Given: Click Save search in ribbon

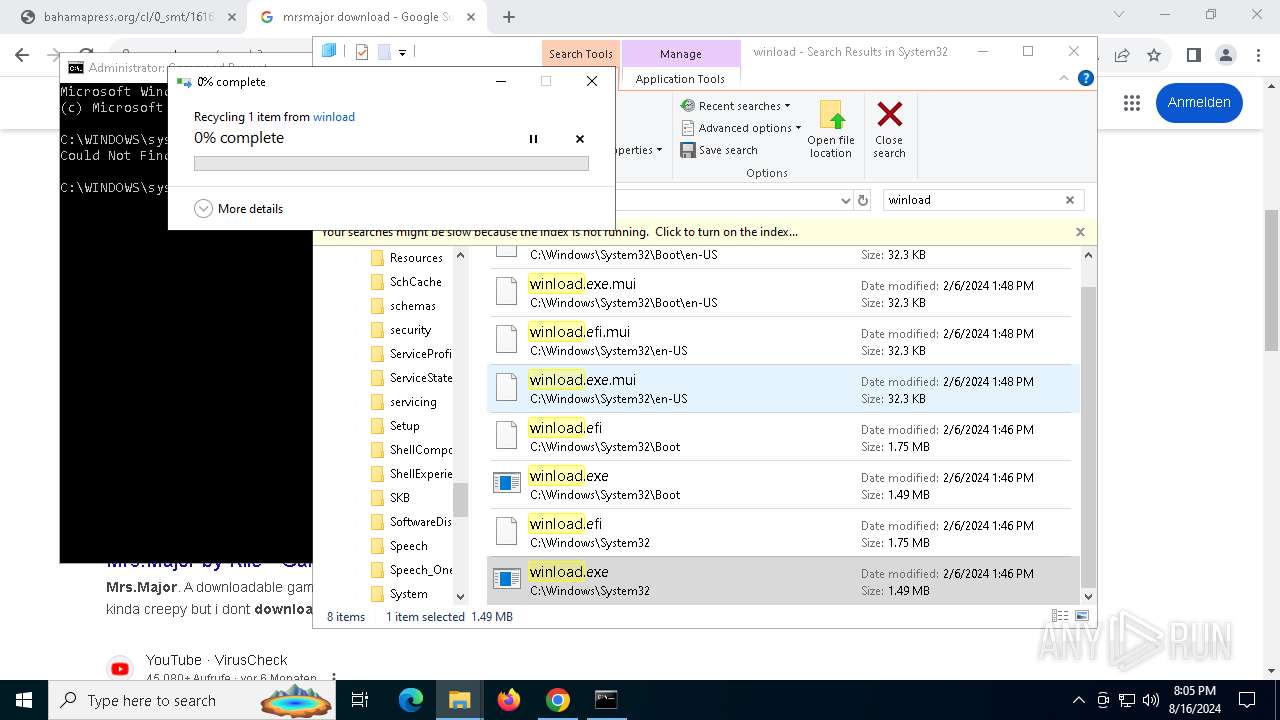Looking at the screenshot, I should click(719, 150).
